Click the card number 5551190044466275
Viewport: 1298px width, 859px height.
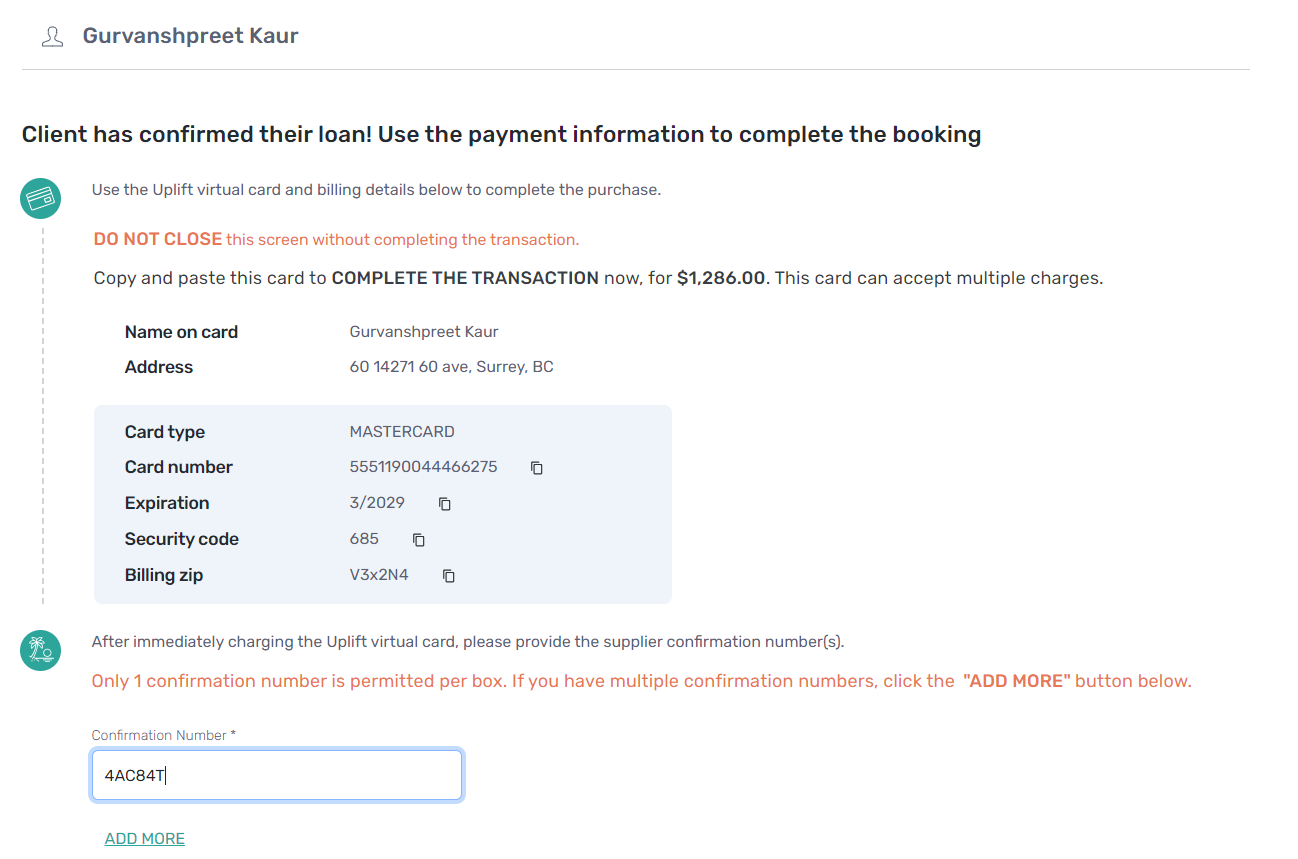pyautogui.click(x=423, y=467)
